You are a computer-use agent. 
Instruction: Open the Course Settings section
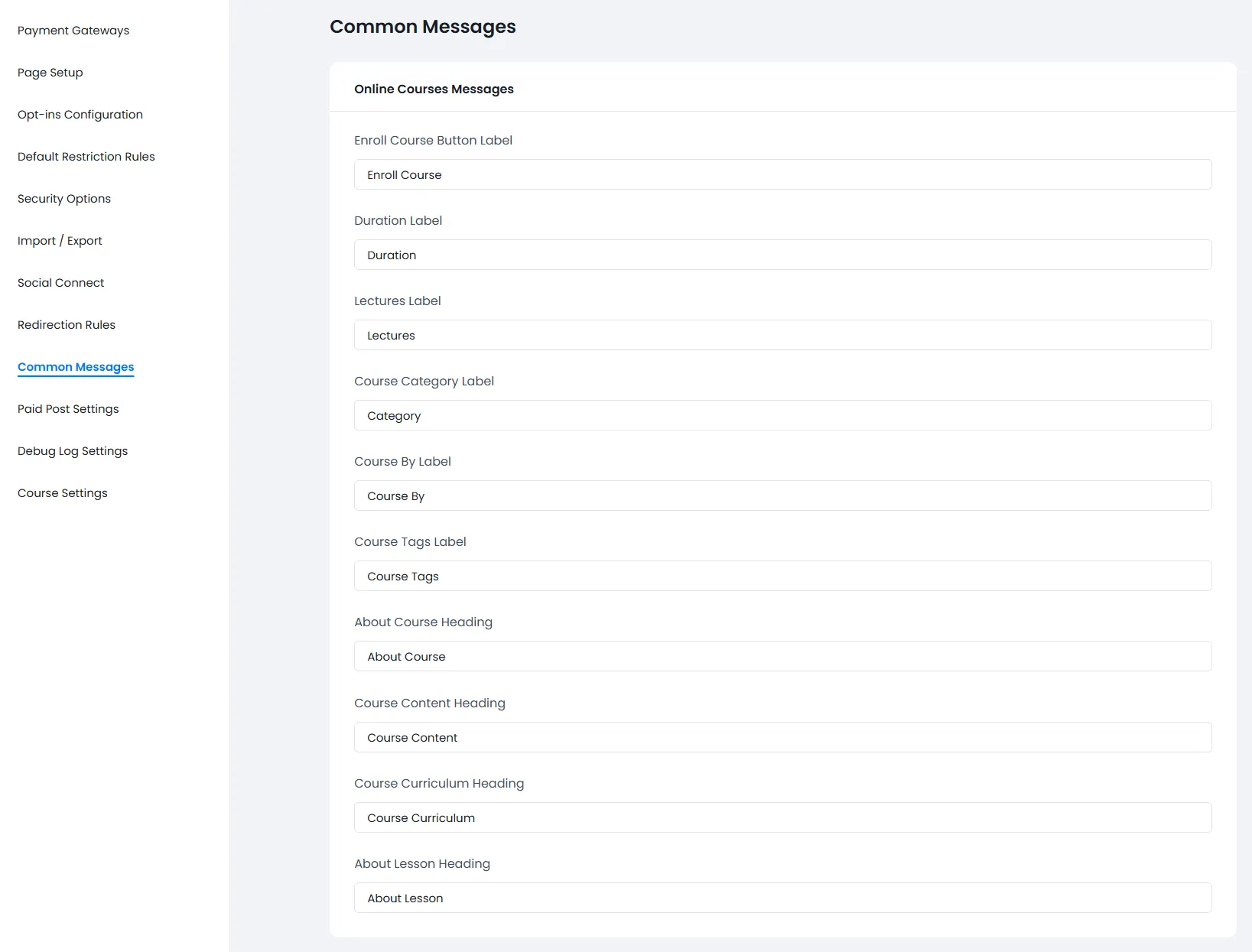click(62, 492)
